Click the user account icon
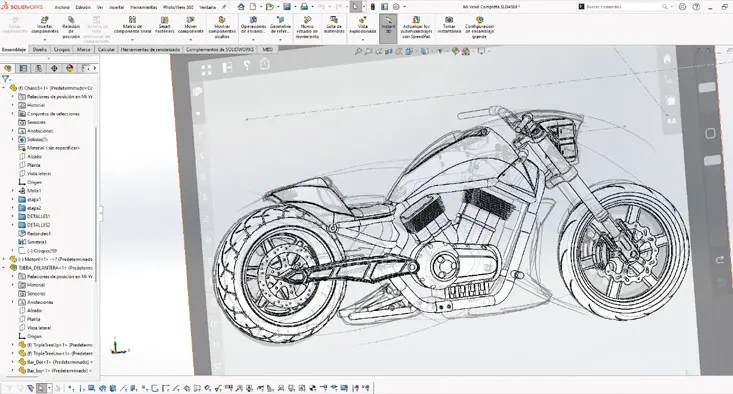This screenshot has height=394, width=733. (x=683, y=7)
